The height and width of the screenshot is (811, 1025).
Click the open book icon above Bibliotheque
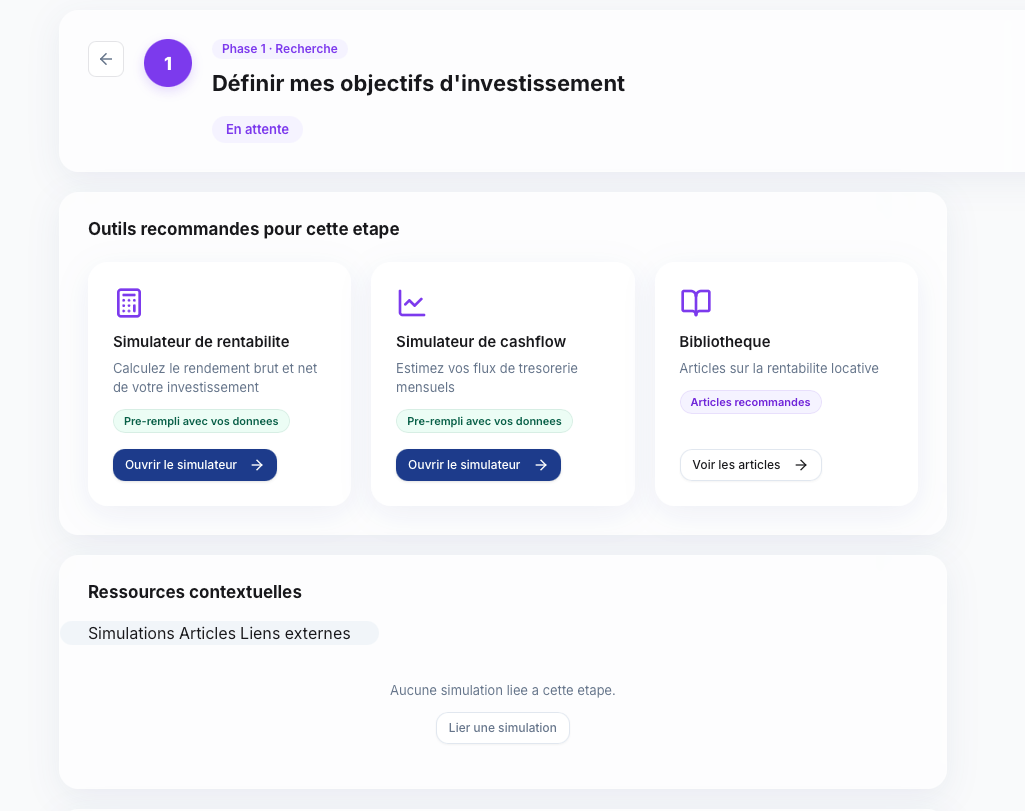tap(696, 302)
